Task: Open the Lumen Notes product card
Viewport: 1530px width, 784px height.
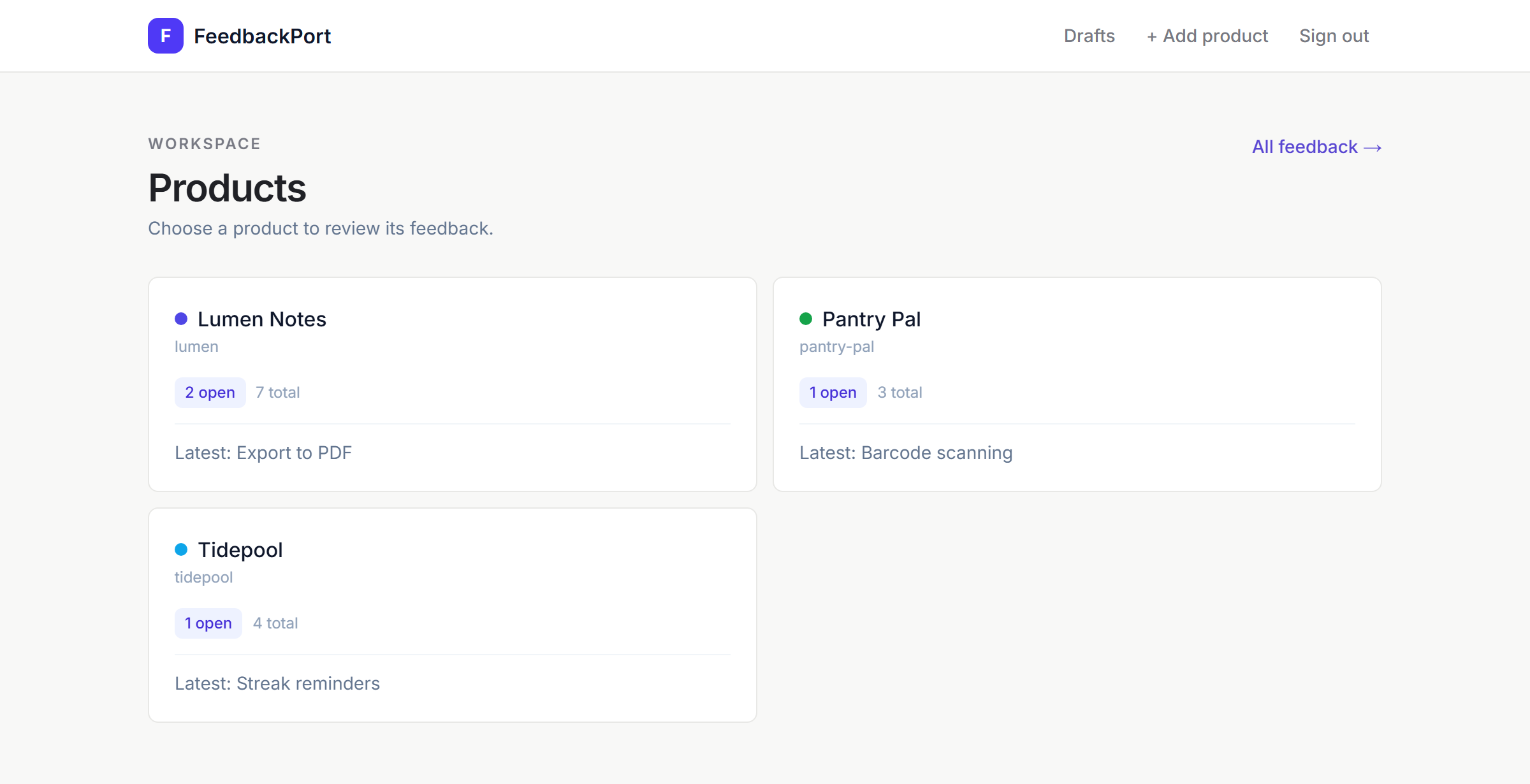Action: pos(453,384)
